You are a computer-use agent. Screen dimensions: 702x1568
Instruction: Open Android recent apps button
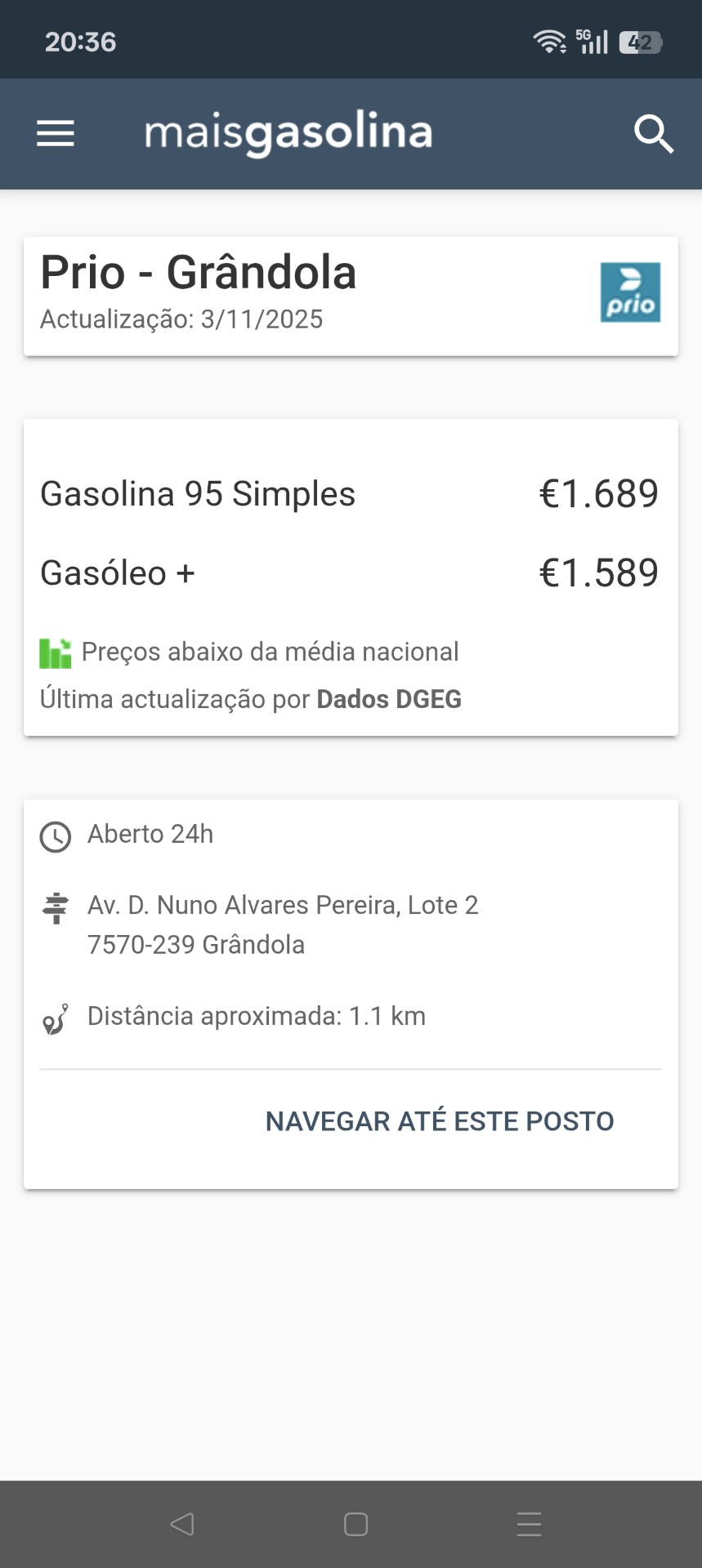(x=529, y=1524)
